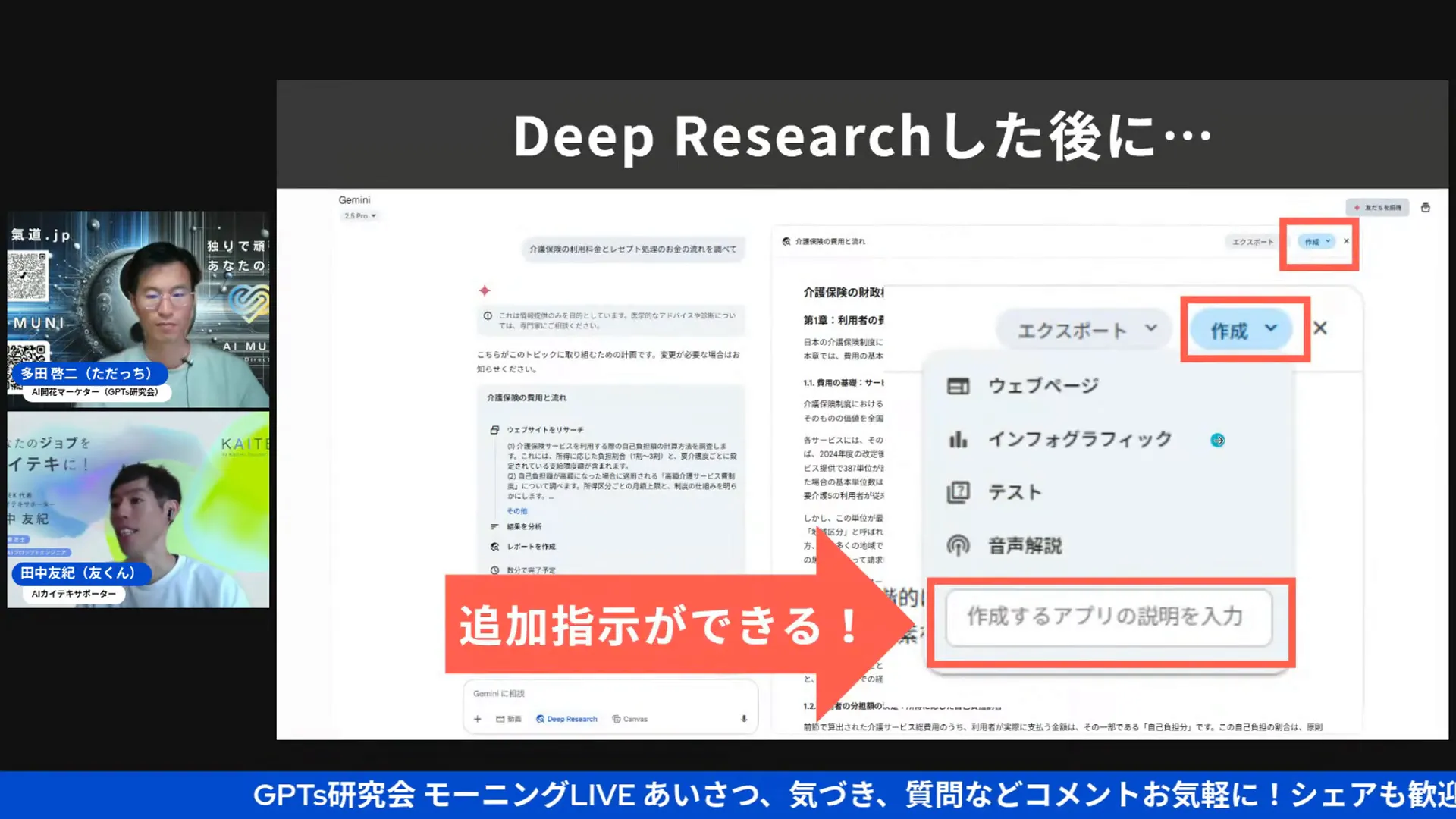This screenshot has height=819, width=1456.
Task: Click the Canvas button in the prompt box
Action: point(630,719)
